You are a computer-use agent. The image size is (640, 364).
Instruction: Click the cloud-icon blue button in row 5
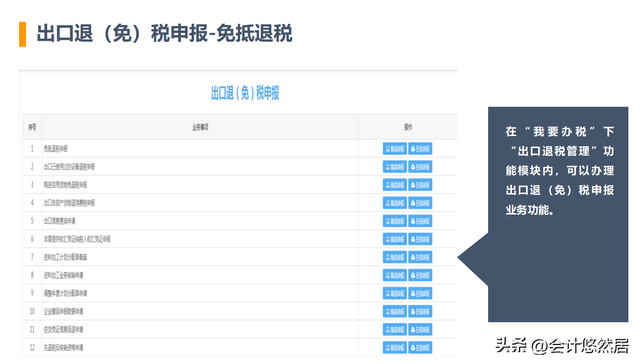[x=420, y=221]
